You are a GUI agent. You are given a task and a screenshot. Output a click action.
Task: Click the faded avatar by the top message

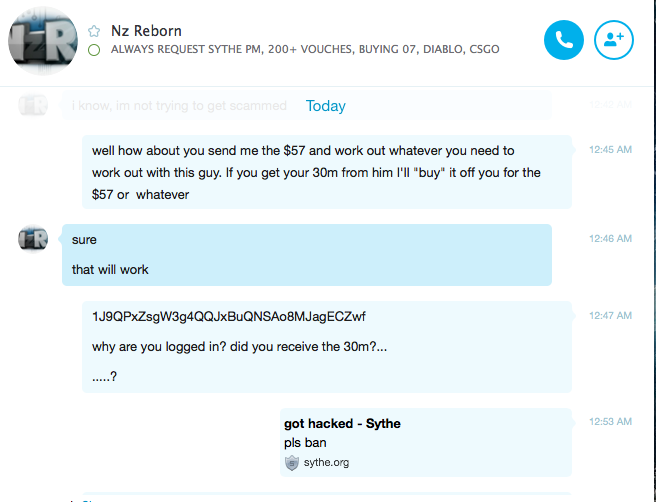(x=33, y=105)
